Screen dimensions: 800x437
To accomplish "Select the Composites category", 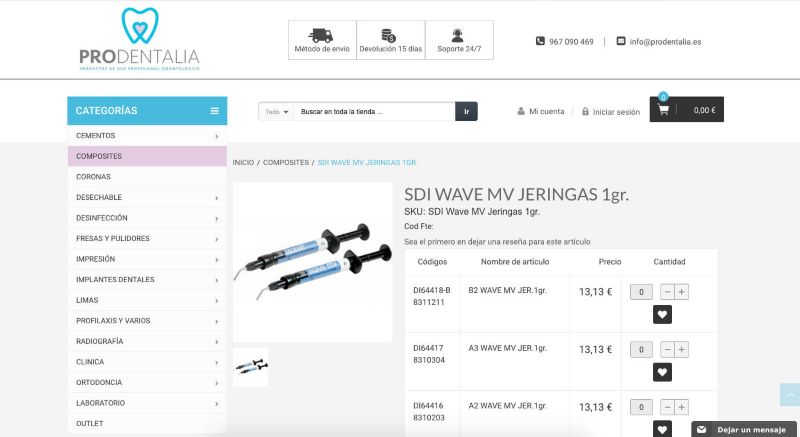I will pyautogui.click(x=147, y=156).
